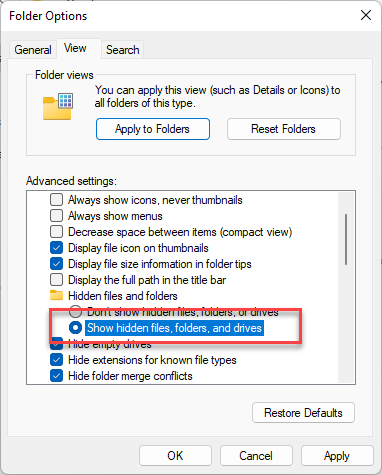Open the Search tab
382x475 pixels.
click(x=122, y=50)
